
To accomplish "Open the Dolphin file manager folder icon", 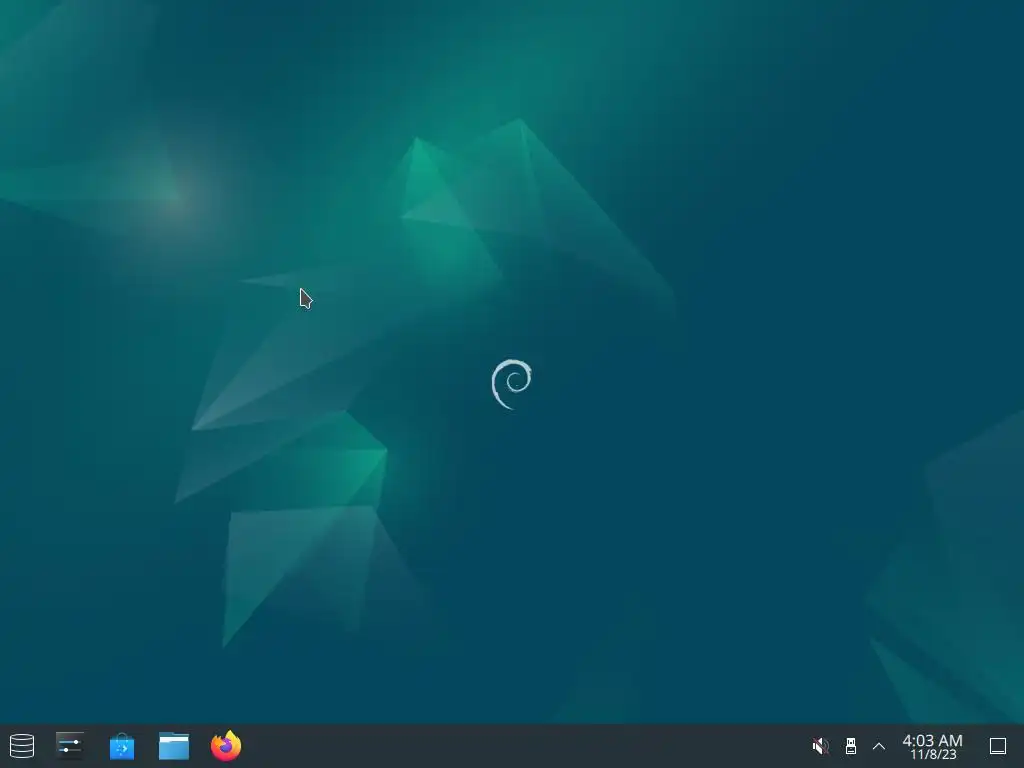I will coord(174,746).
